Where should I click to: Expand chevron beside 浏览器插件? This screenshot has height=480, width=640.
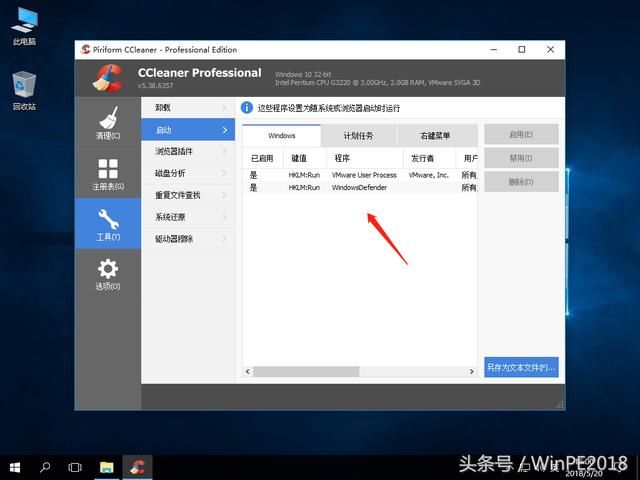[x=224, y=151]
